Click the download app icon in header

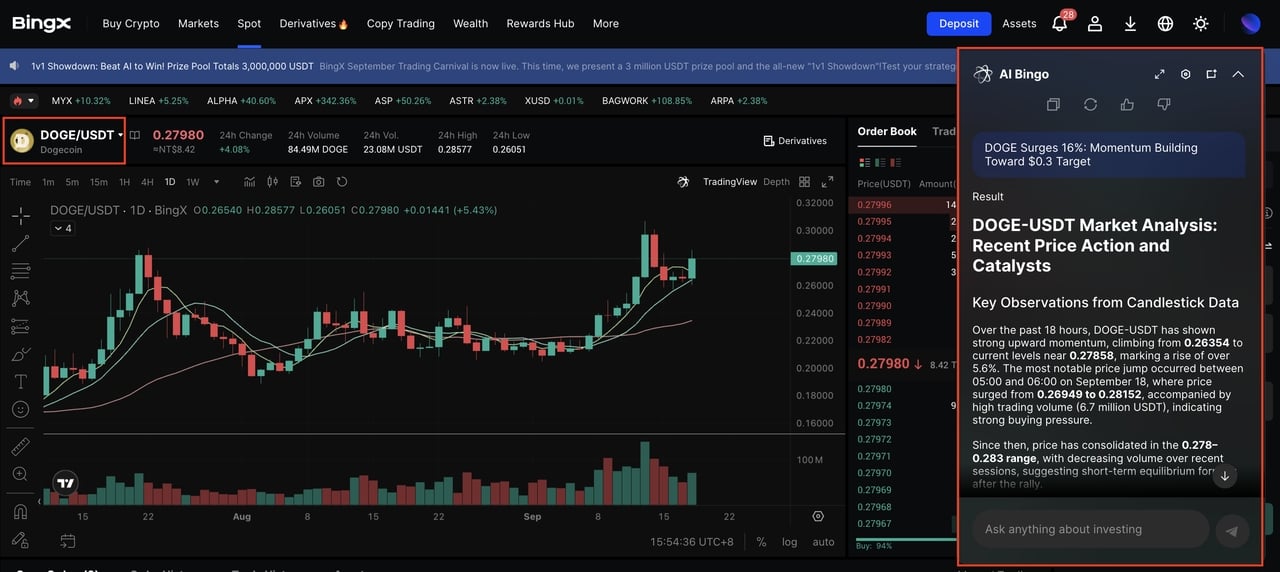(1130, 23)
